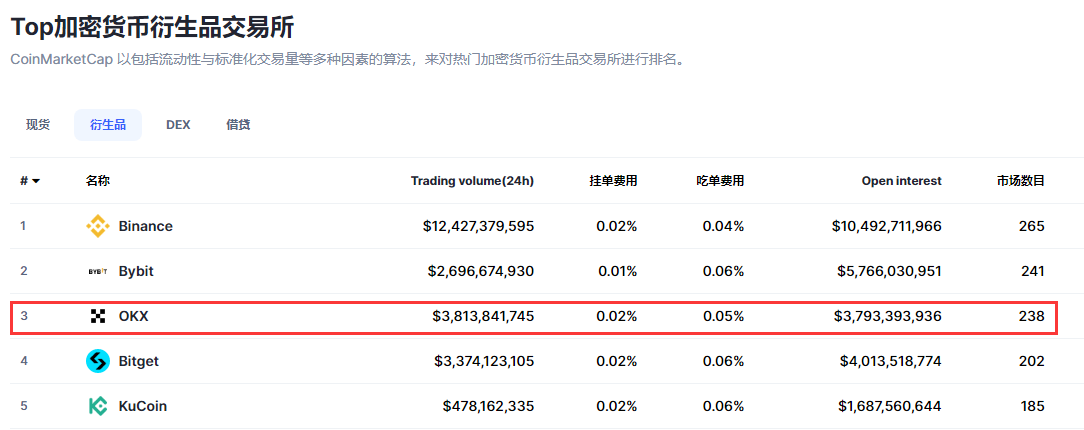
Task: Sort by 吃单费用 column header
Action: click(x=720, y=181)
